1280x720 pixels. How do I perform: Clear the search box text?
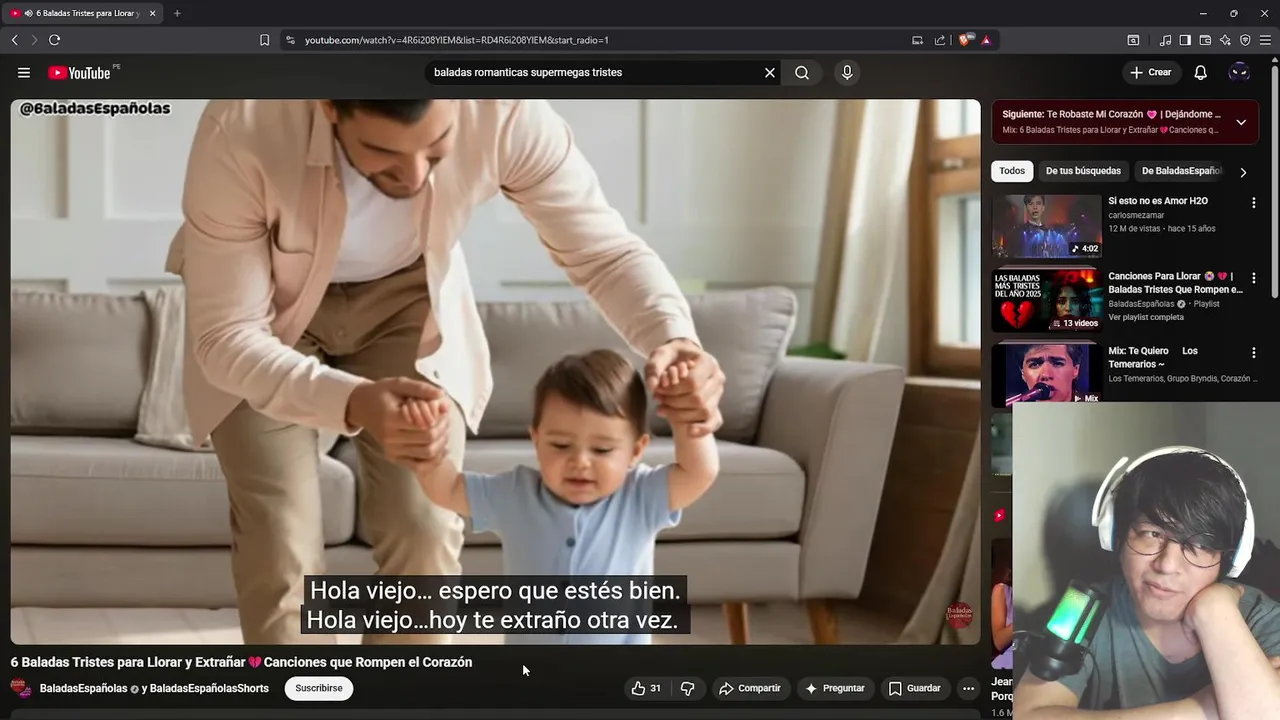tap(770, 73)
